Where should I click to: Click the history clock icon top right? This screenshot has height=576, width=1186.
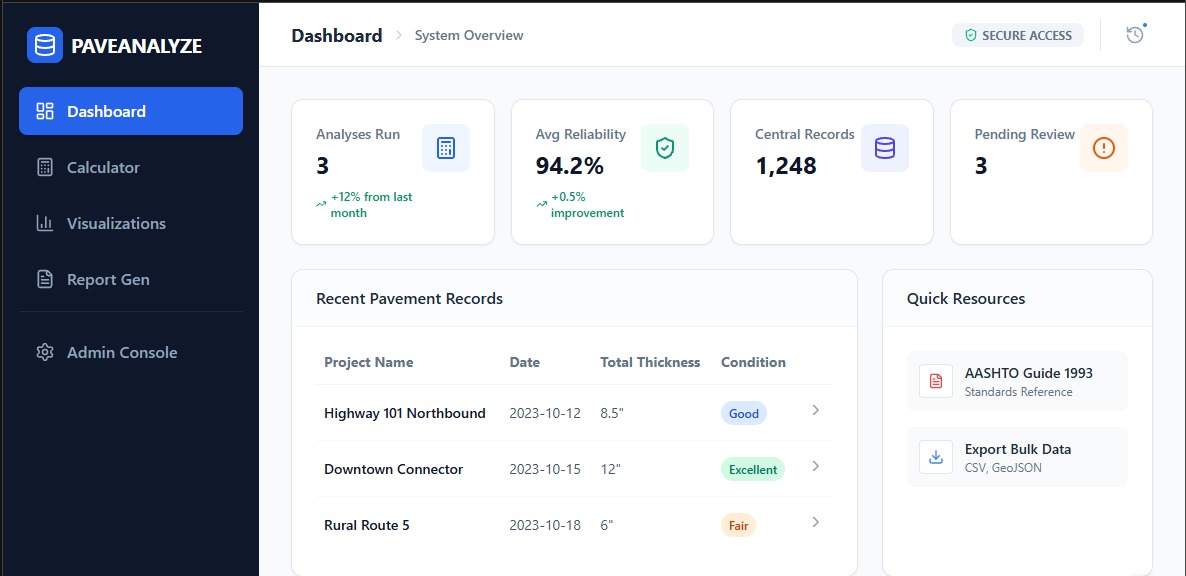point(1134,34)
